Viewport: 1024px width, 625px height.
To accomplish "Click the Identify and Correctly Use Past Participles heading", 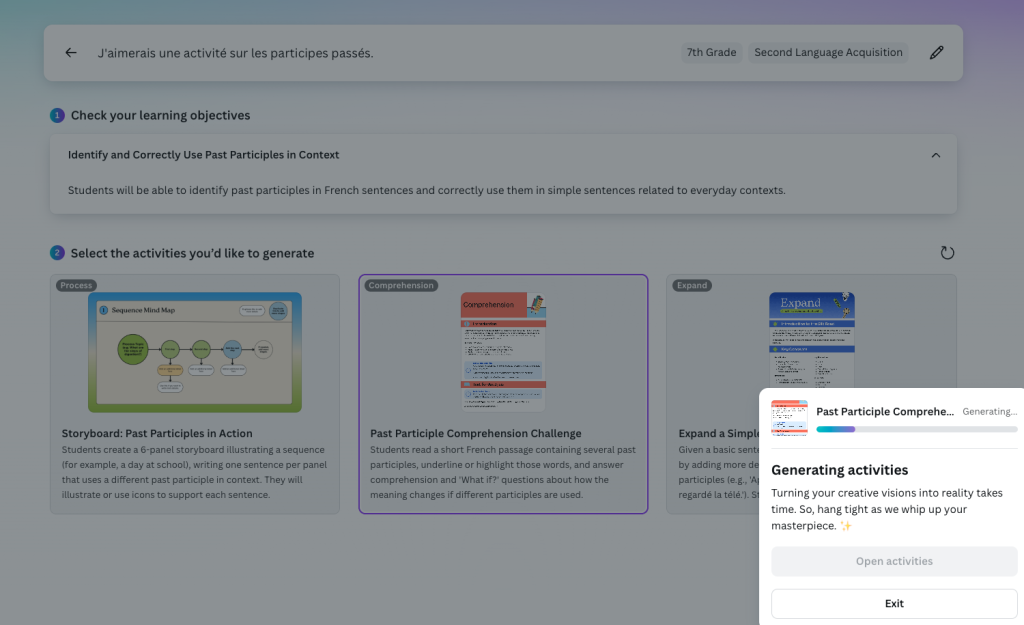I will (x=203, y=155).
